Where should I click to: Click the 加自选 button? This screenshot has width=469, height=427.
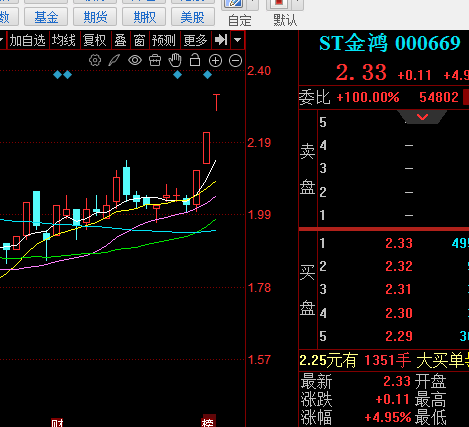point(28,40)
